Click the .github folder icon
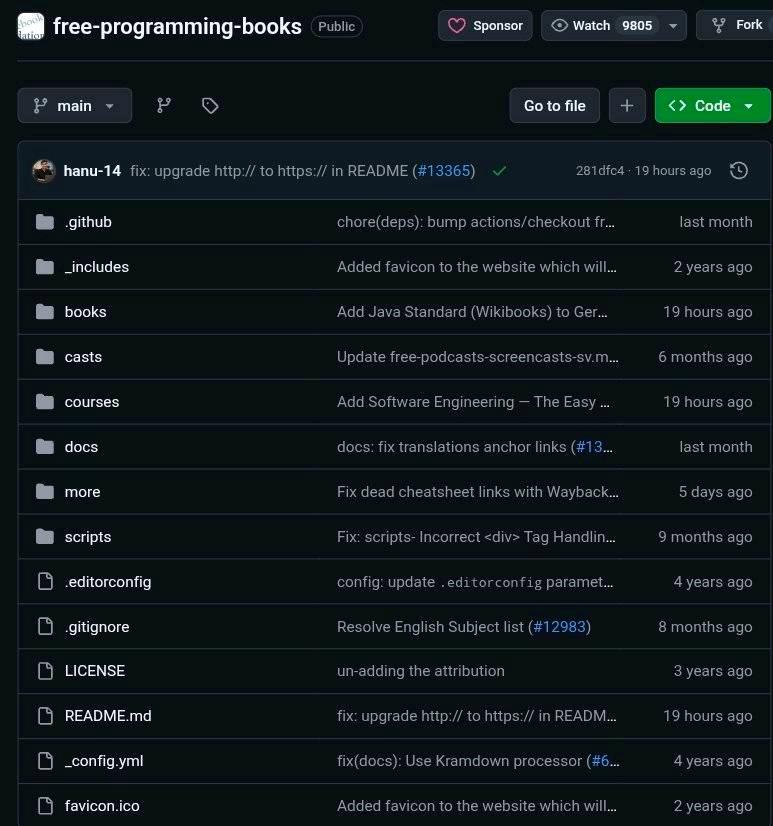773x826 pixels. tap(45, 222)
